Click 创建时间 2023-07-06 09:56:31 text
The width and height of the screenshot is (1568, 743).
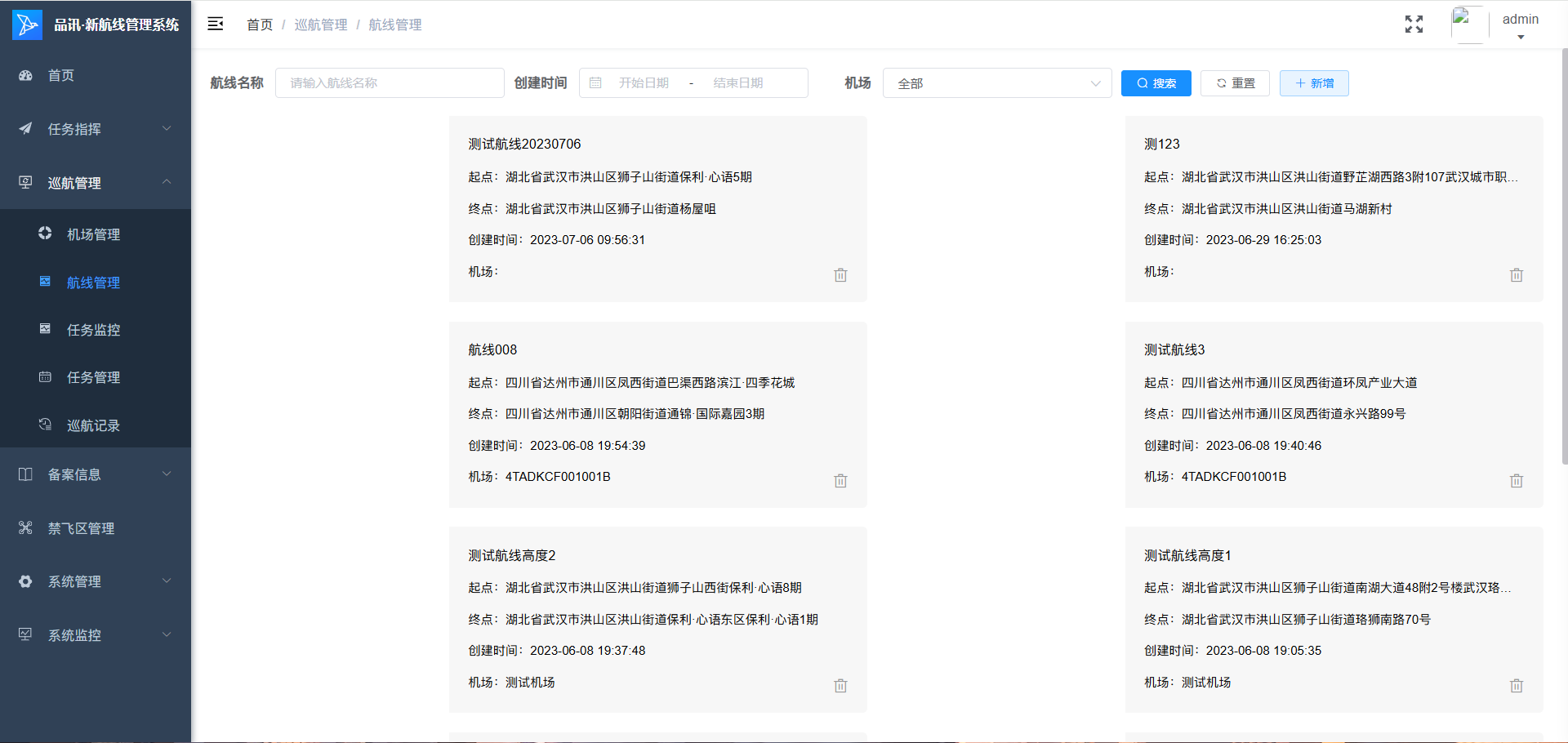coord(556,240)
